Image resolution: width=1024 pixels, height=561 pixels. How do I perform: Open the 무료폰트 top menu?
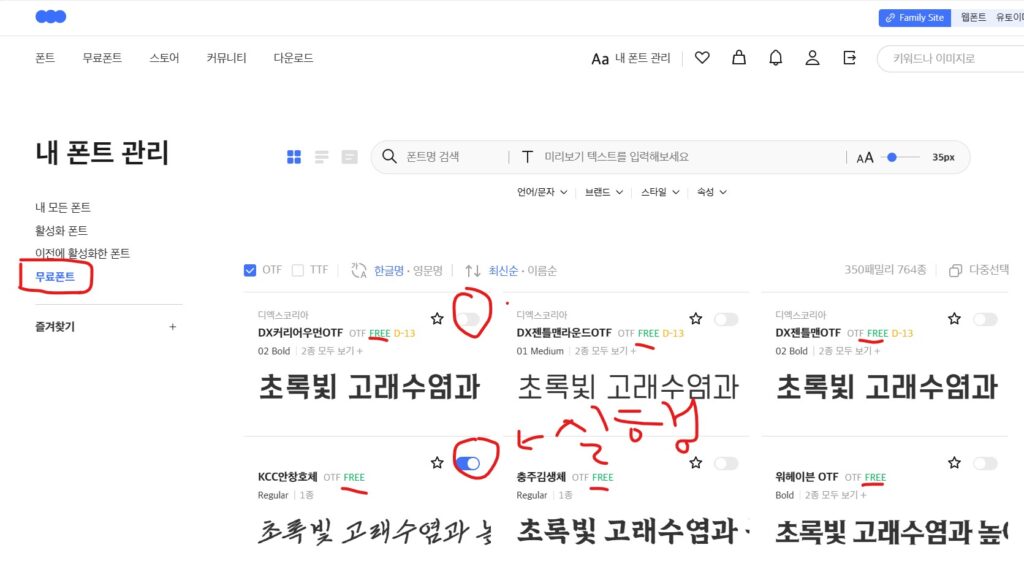click(102, 58)
